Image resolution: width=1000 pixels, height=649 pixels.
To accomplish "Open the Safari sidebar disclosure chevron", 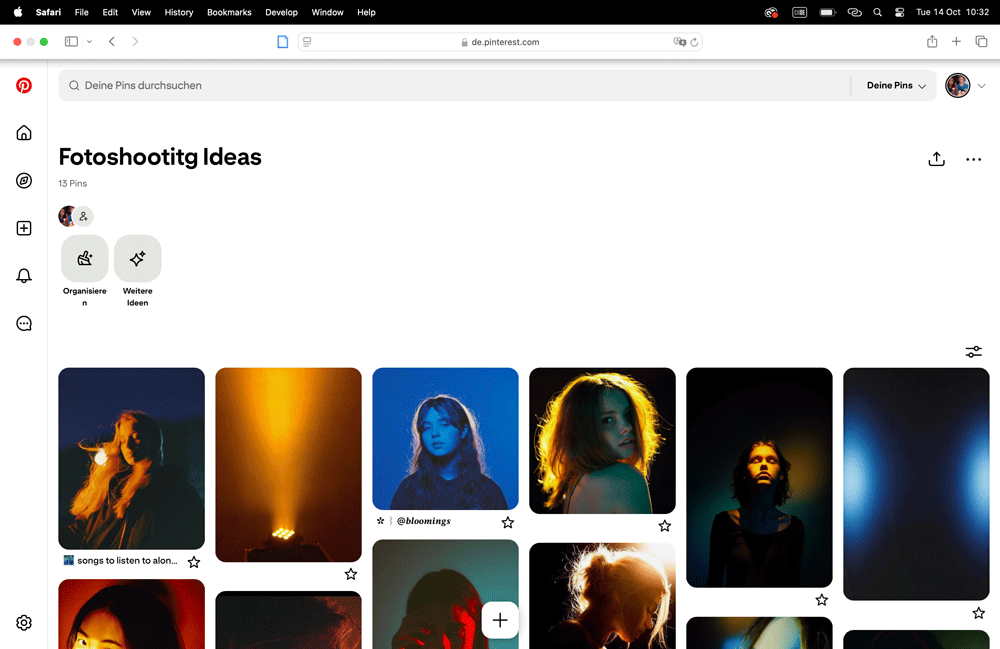I will point(89,41).
